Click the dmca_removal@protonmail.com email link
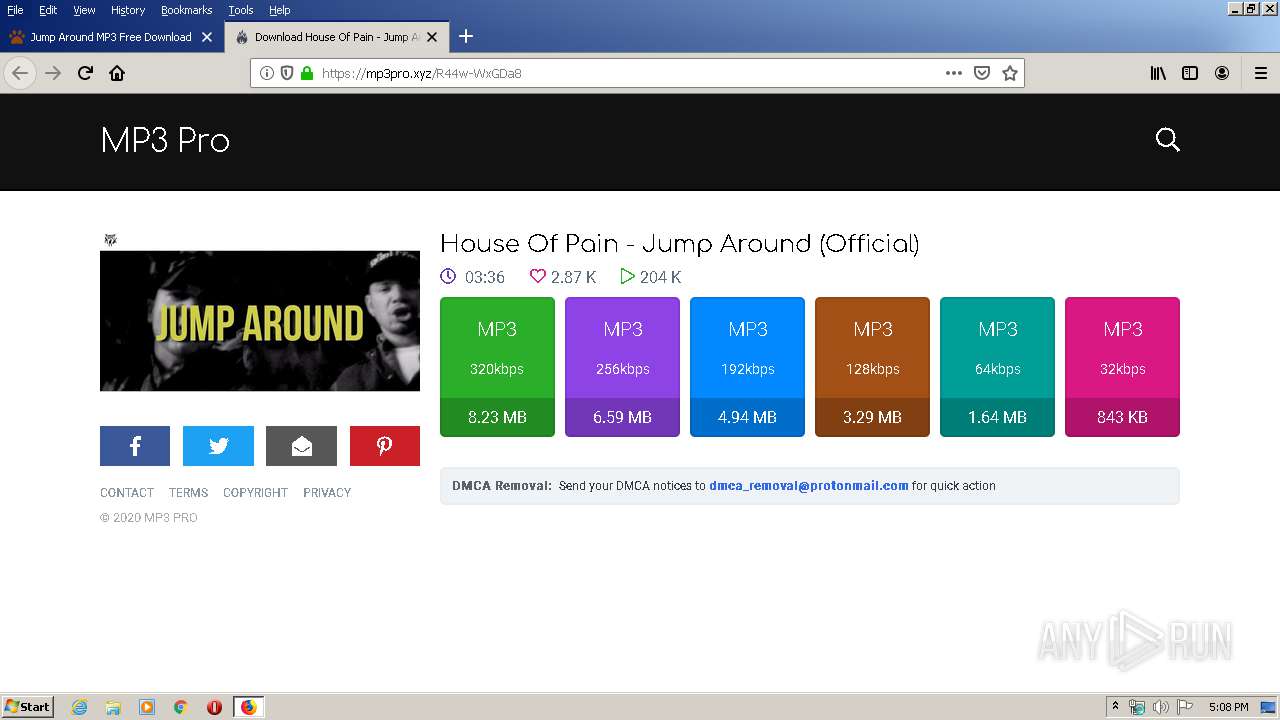Image resolution: width=1280 pixels, height=720 pixels. coord(809,486)
